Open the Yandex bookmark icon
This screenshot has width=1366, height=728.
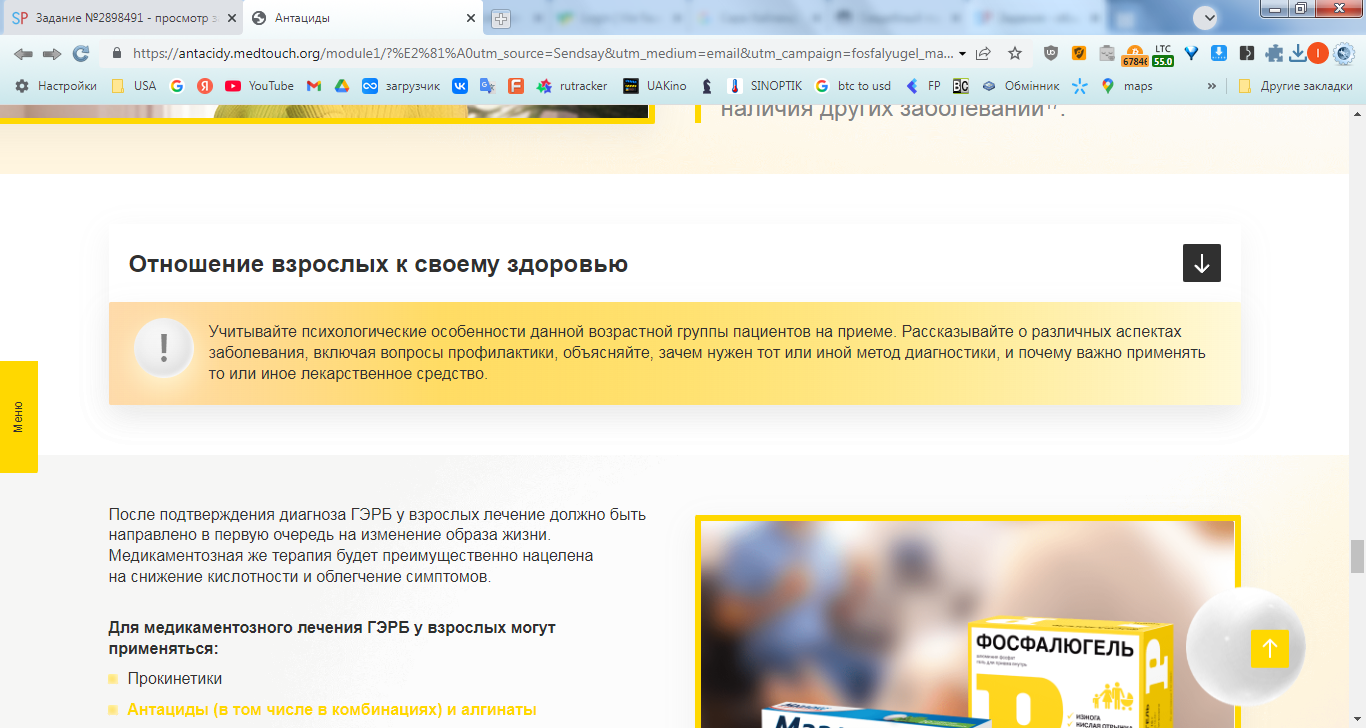205,86
